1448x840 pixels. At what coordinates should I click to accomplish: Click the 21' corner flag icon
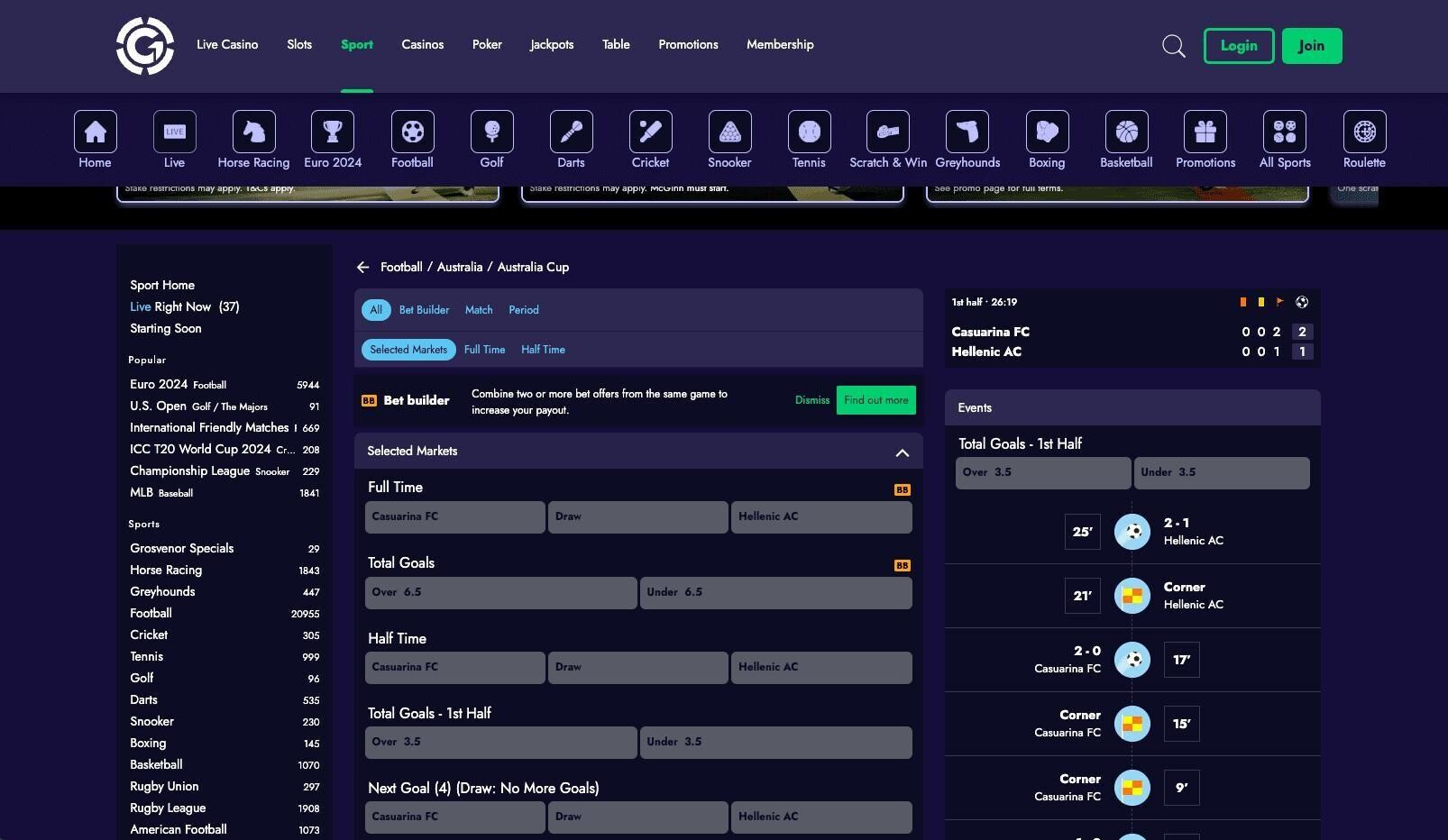tap(1132, 596)
